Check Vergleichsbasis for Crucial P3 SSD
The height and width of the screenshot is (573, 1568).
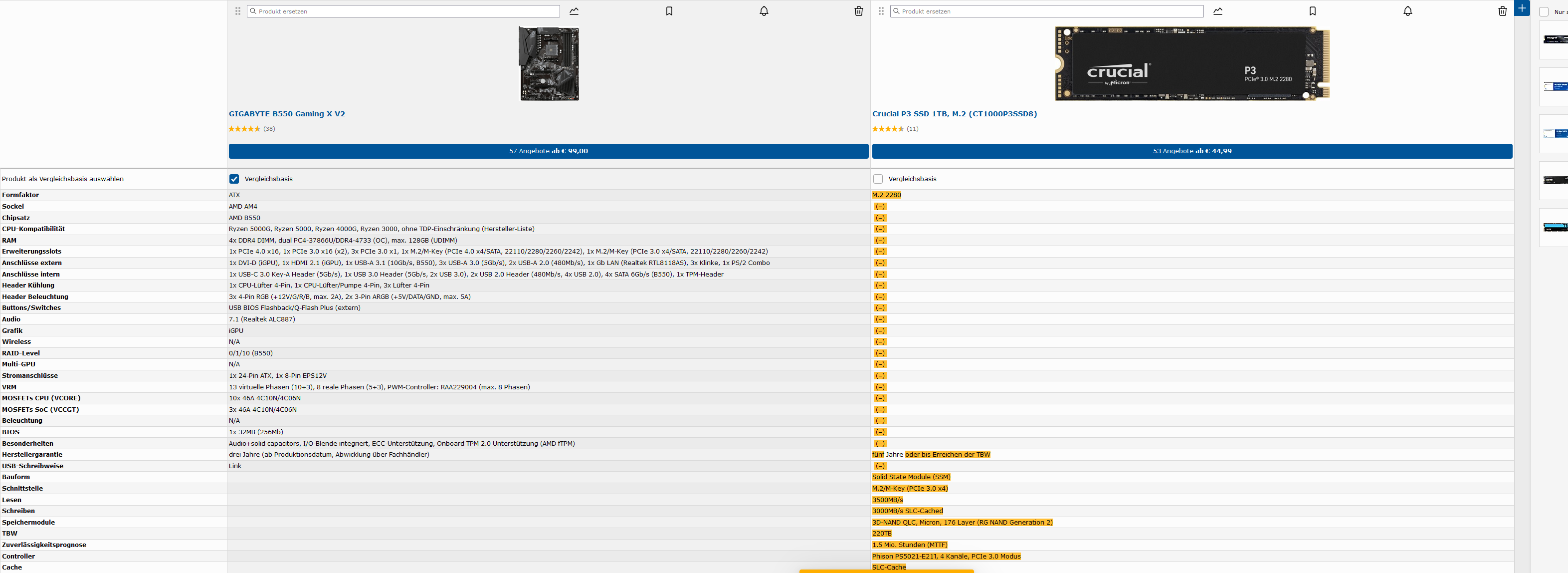878,179
